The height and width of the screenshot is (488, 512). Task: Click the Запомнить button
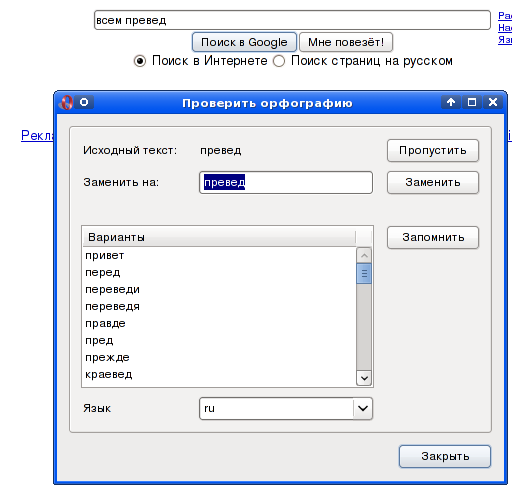(x=433, y=238)
